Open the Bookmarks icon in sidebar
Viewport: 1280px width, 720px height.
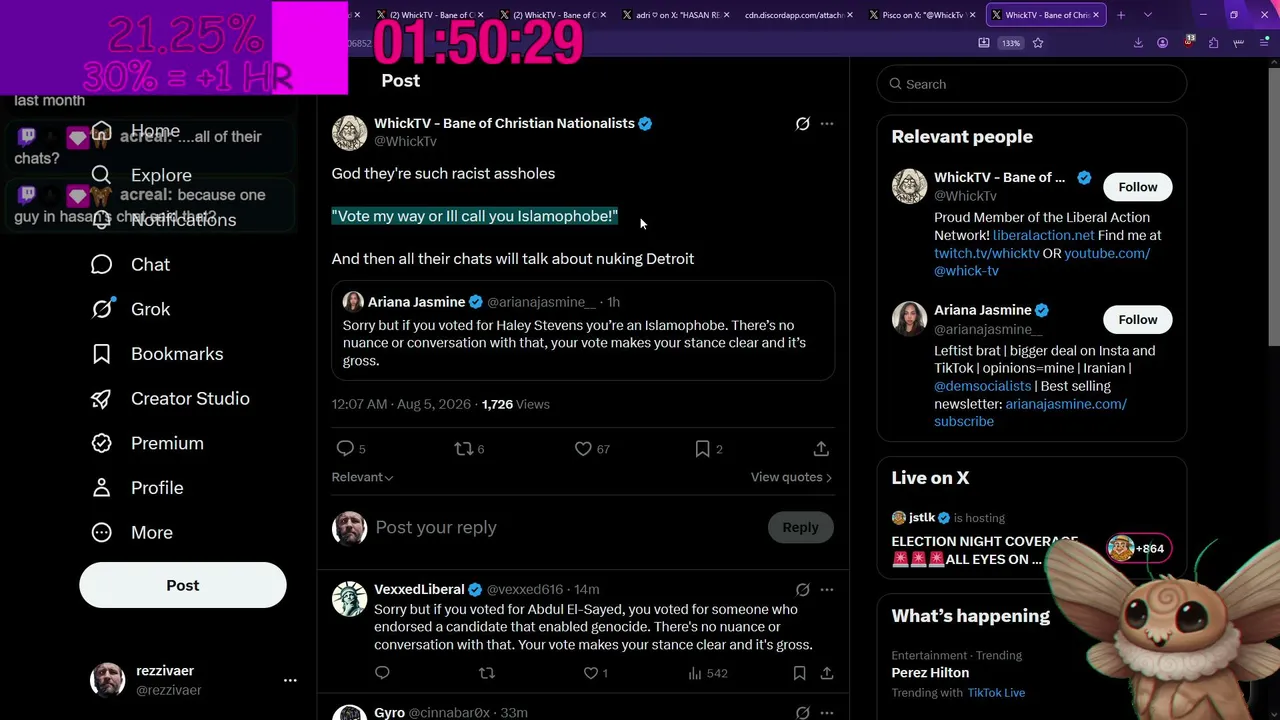[101, 354]
